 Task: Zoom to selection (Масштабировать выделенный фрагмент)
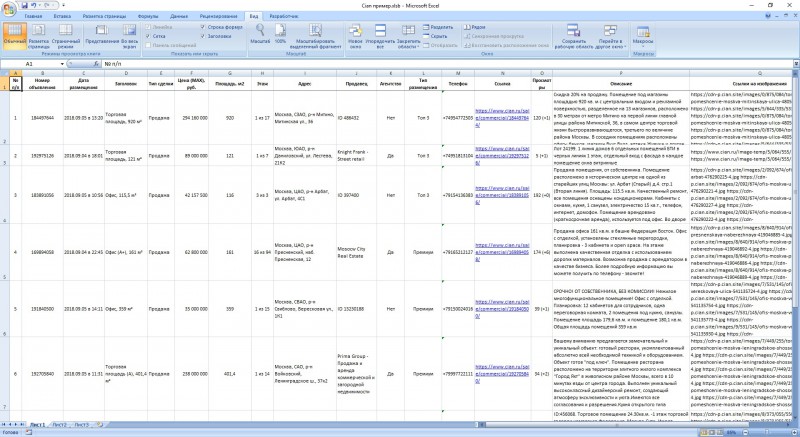tap(315, 36)
